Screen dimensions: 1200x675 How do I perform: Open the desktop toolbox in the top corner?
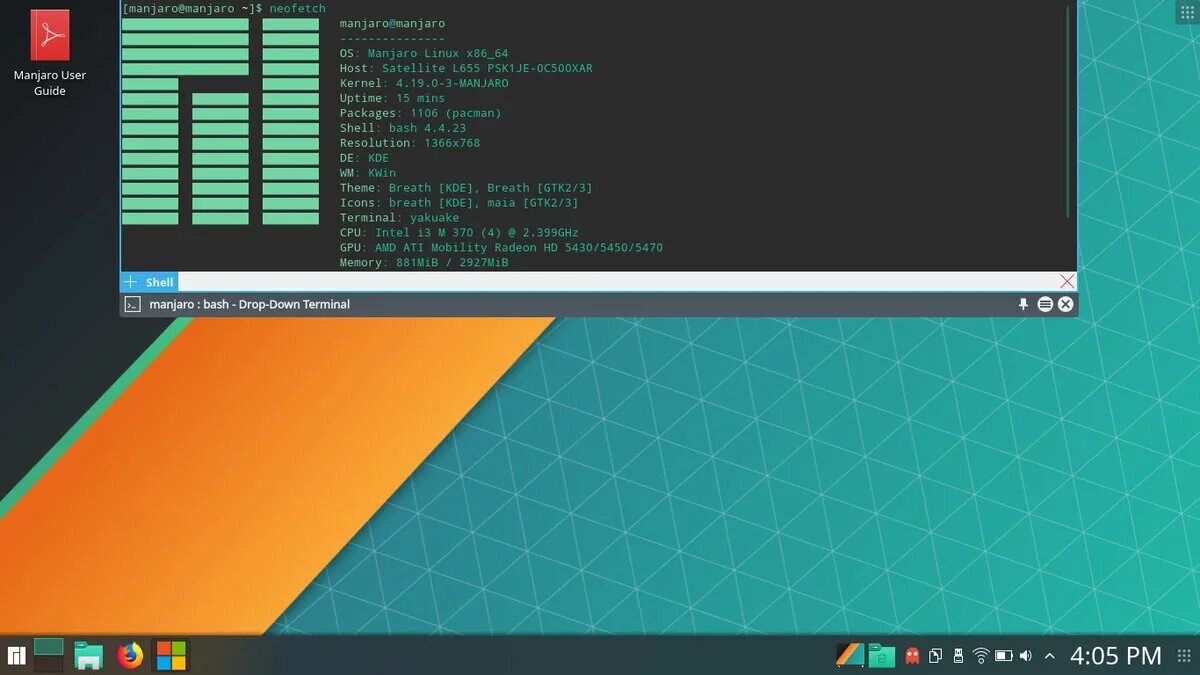coord(1186,12)
